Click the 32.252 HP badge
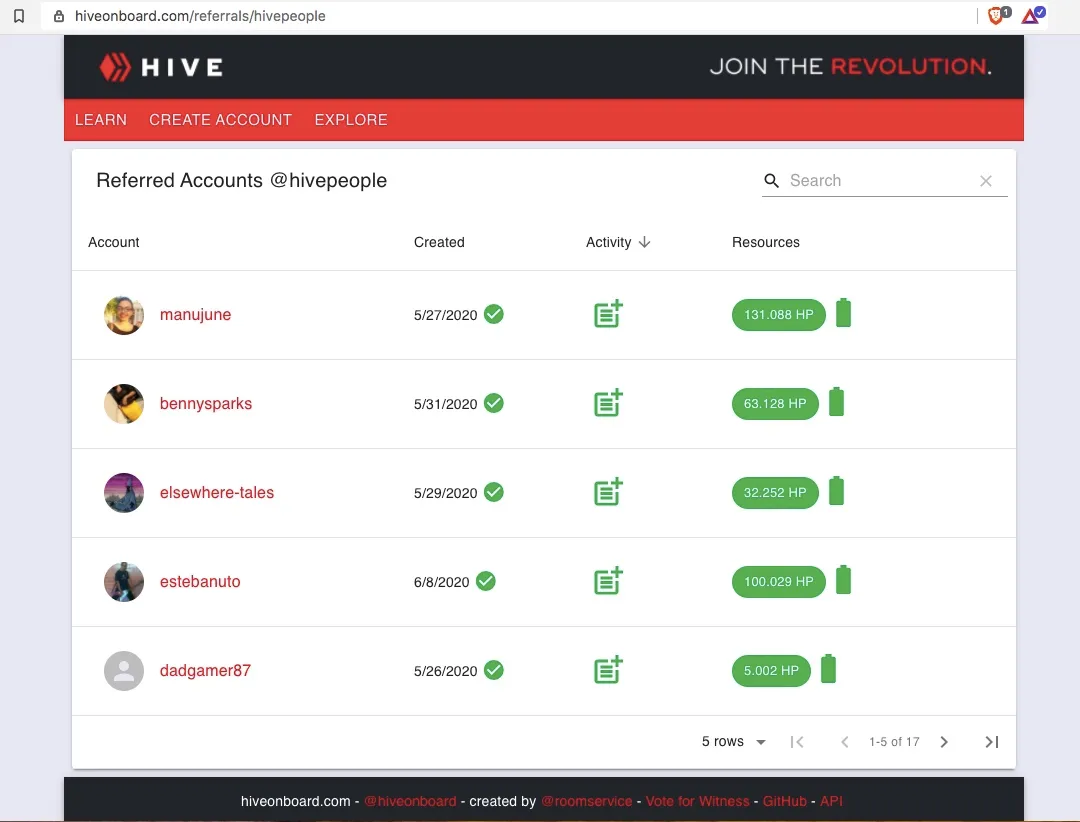Screen dimensions: 1080x822 [x=775, y=492]
